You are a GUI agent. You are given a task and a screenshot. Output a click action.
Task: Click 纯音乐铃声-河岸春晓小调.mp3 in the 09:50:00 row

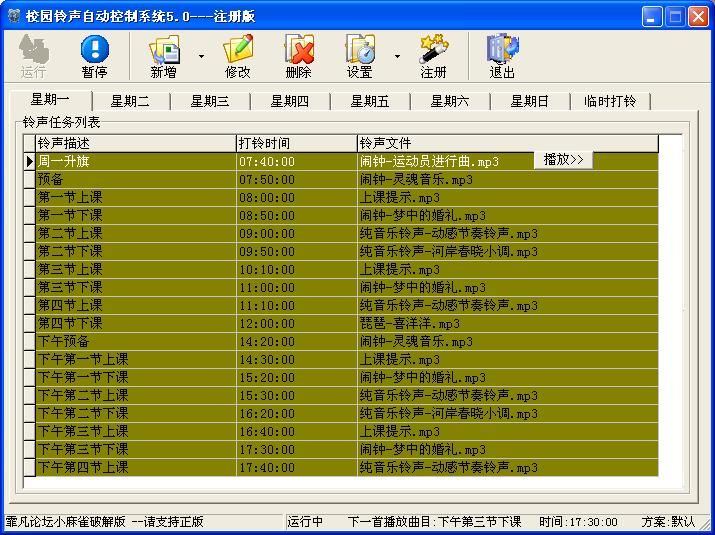pyautogui.click(x=508, y=251)
